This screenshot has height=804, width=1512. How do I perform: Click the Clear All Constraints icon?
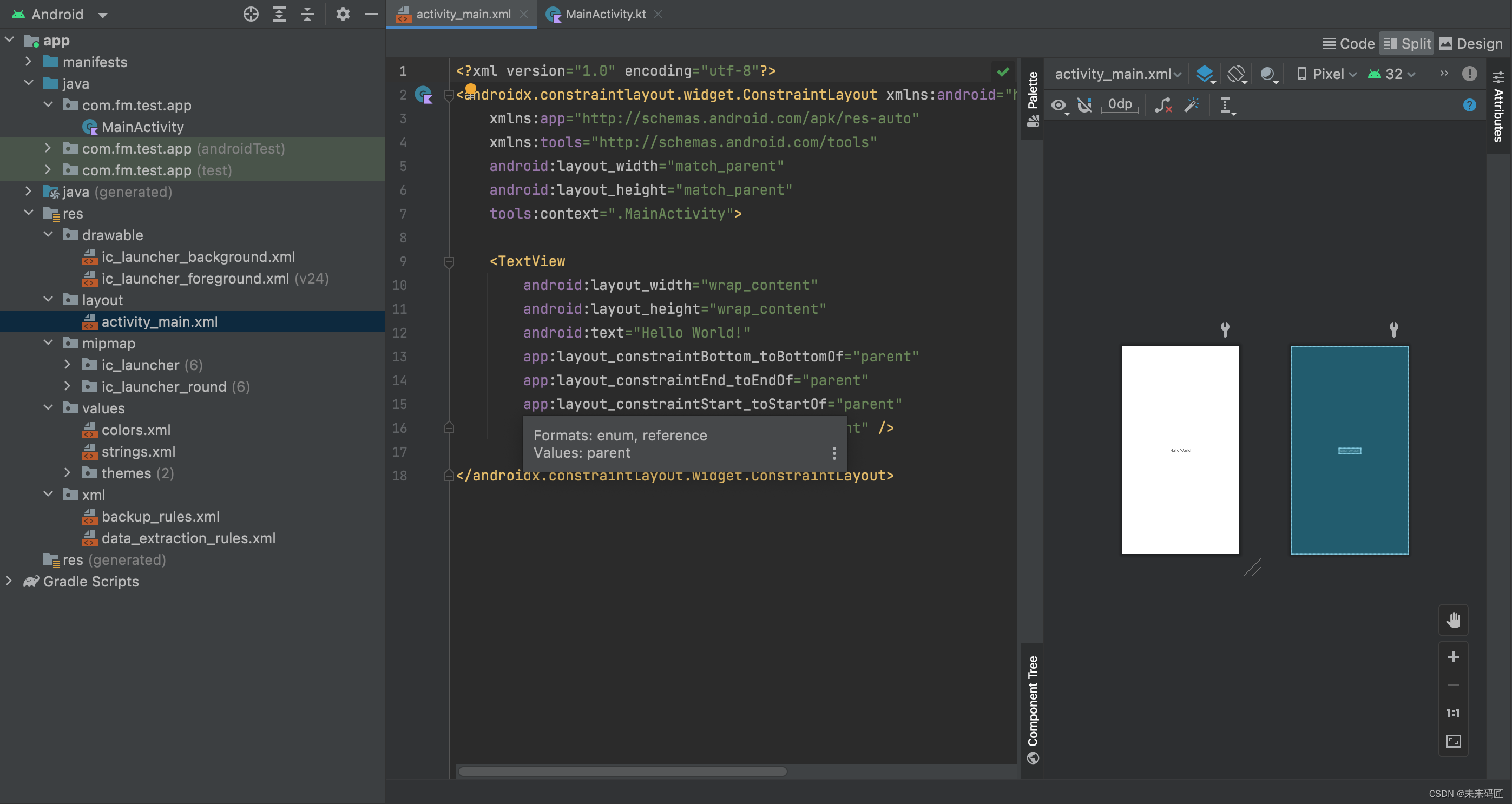pos(1163,105)
